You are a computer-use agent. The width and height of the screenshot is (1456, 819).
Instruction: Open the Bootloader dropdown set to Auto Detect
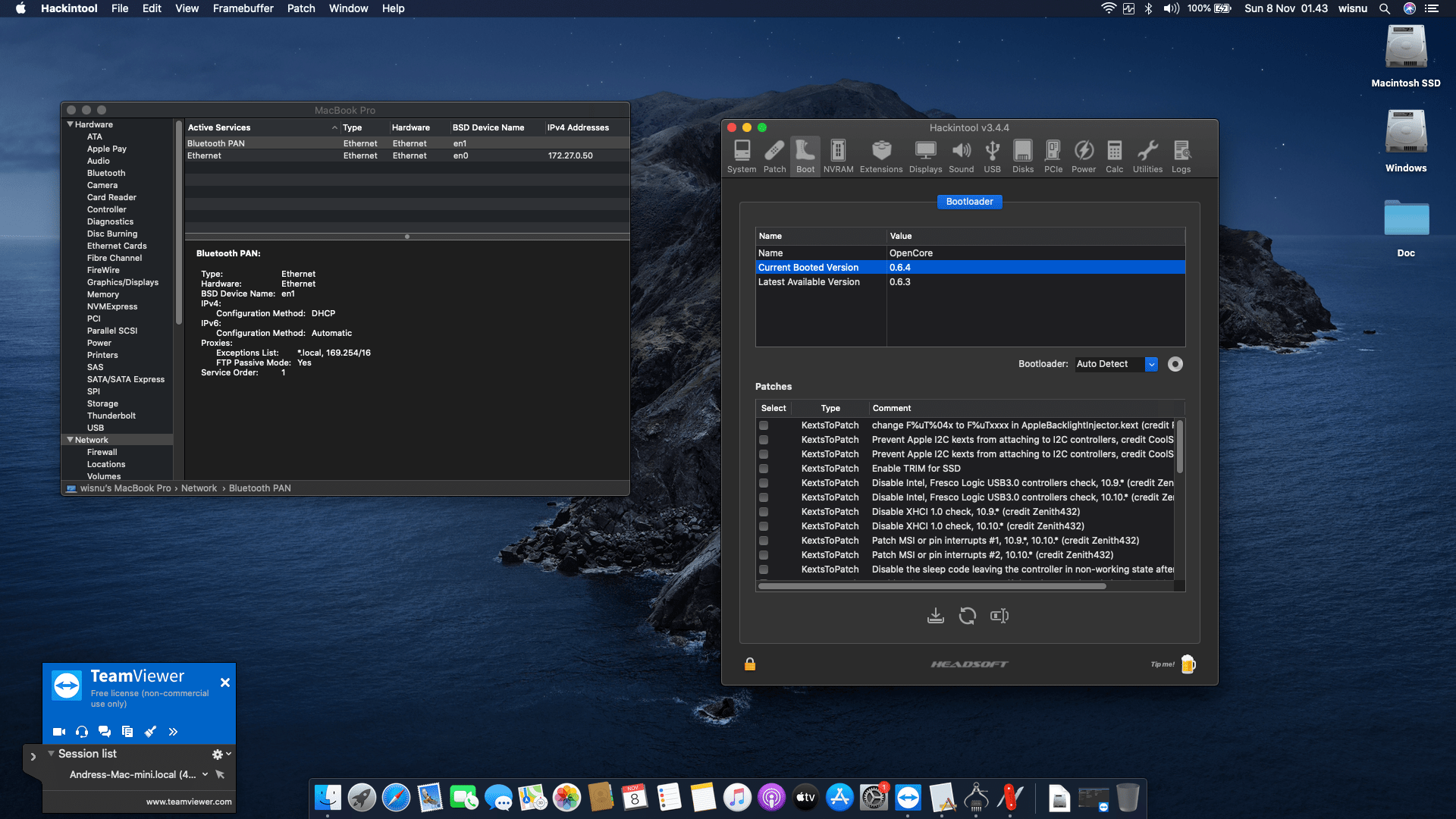pos(1115,364)
